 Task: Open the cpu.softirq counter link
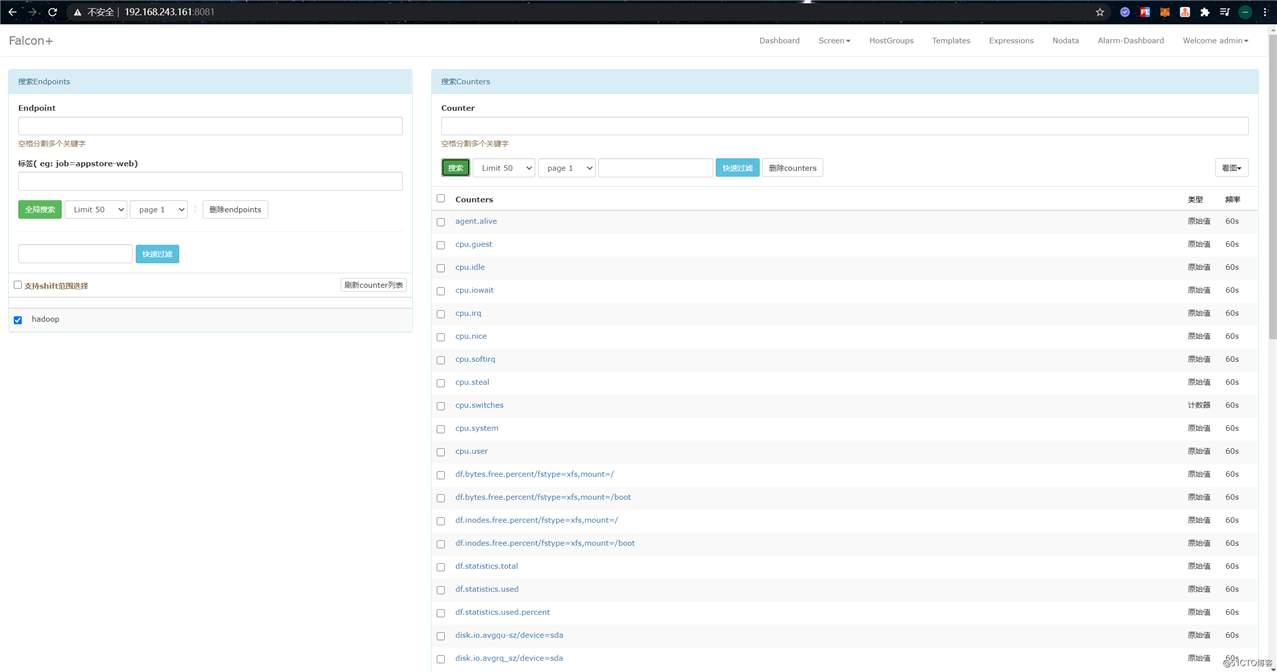coord(475,359)
